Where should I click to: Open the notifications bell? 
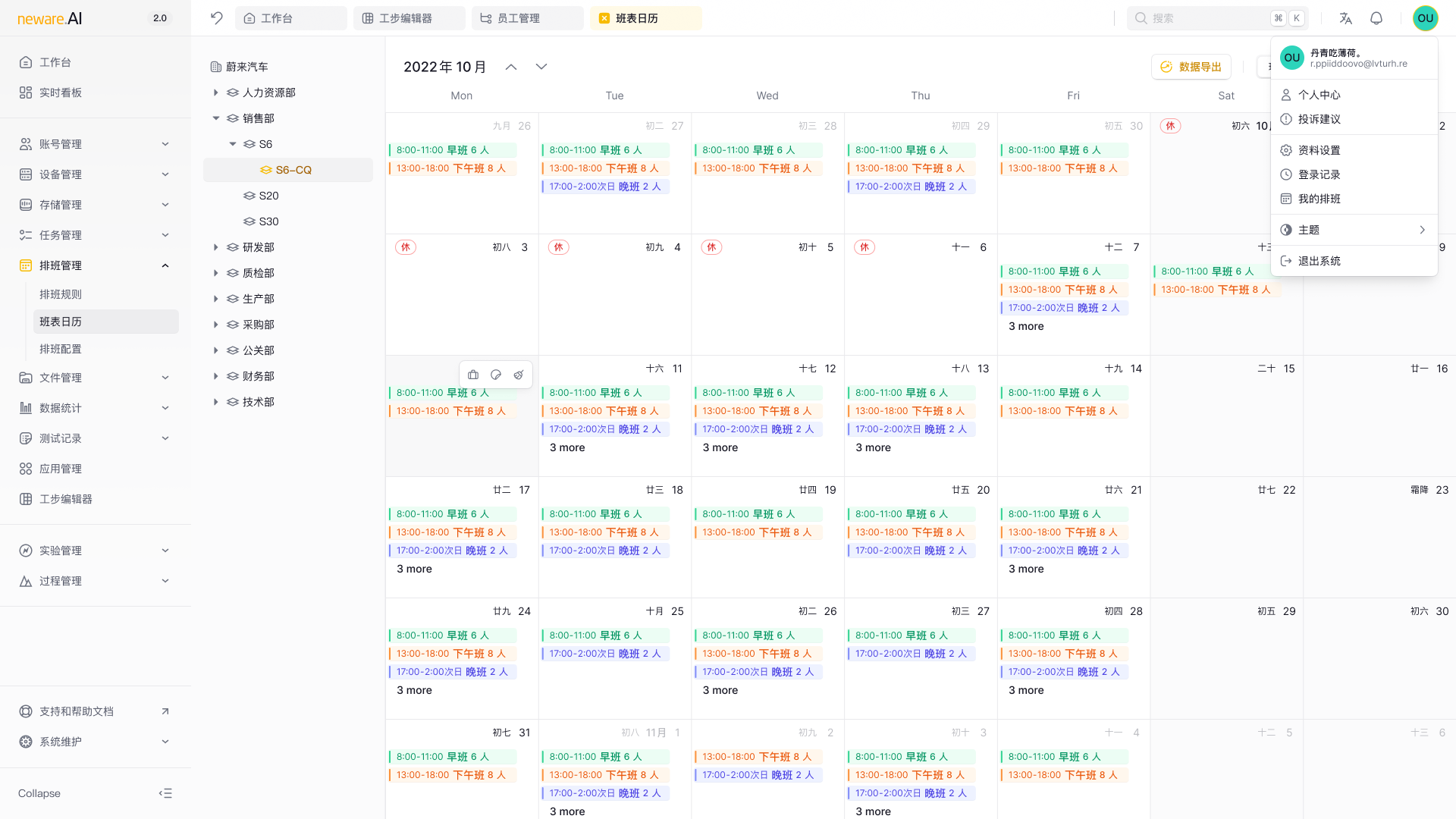pos(1376,18)
